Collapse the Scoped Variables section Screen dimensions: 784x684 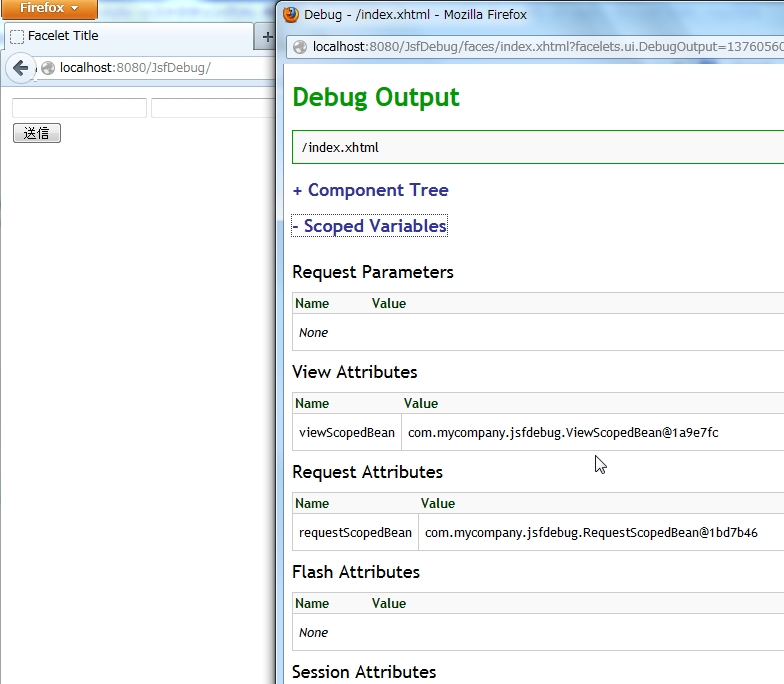[370, 226]
